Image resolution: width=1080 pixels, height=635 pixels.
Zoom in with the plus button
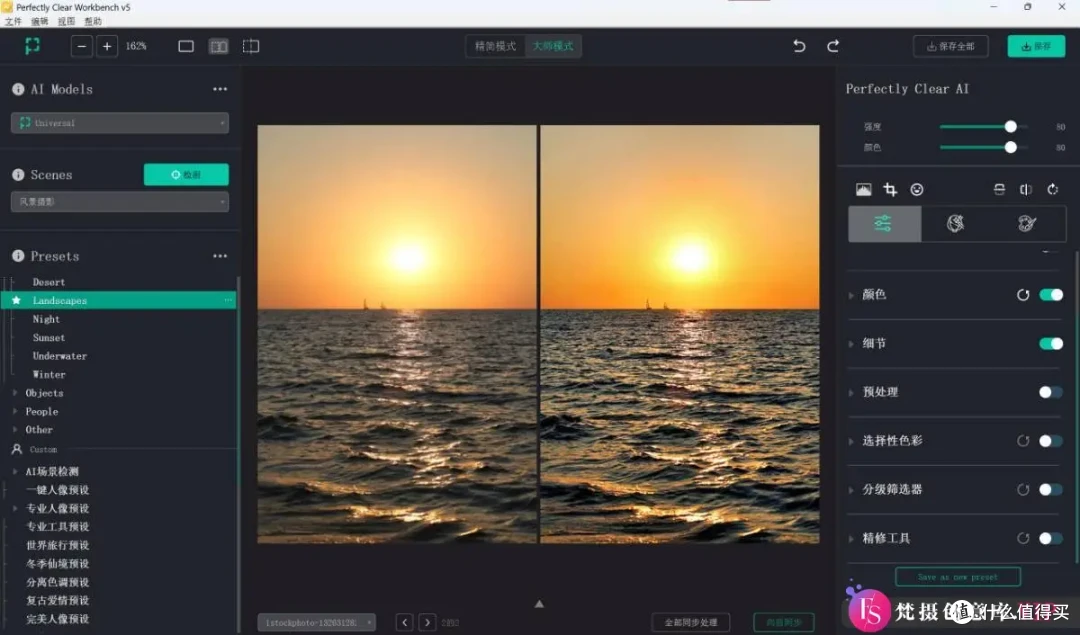[107, 46]
